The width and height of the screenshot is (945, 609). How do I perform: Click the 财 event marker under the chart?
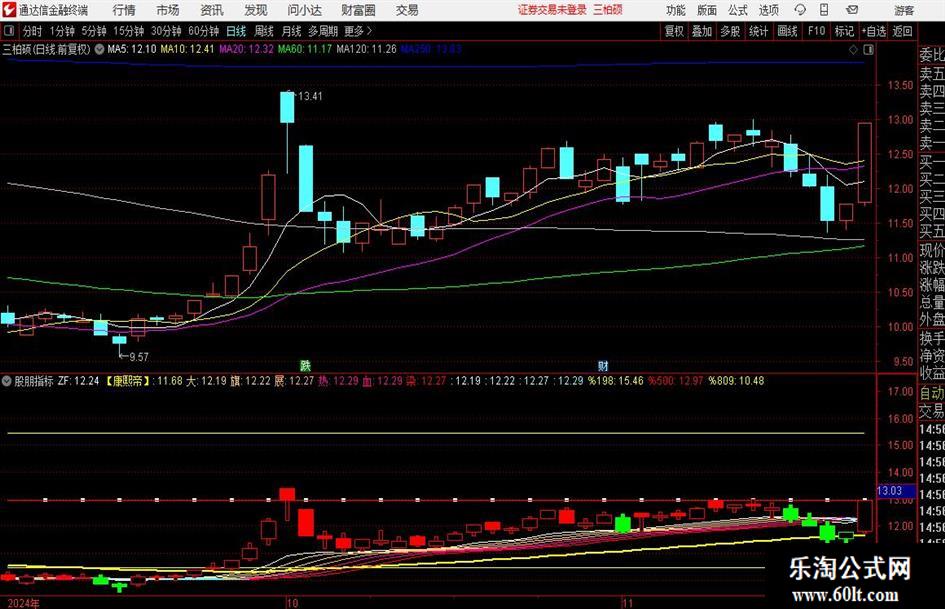[x=603, y=365]
